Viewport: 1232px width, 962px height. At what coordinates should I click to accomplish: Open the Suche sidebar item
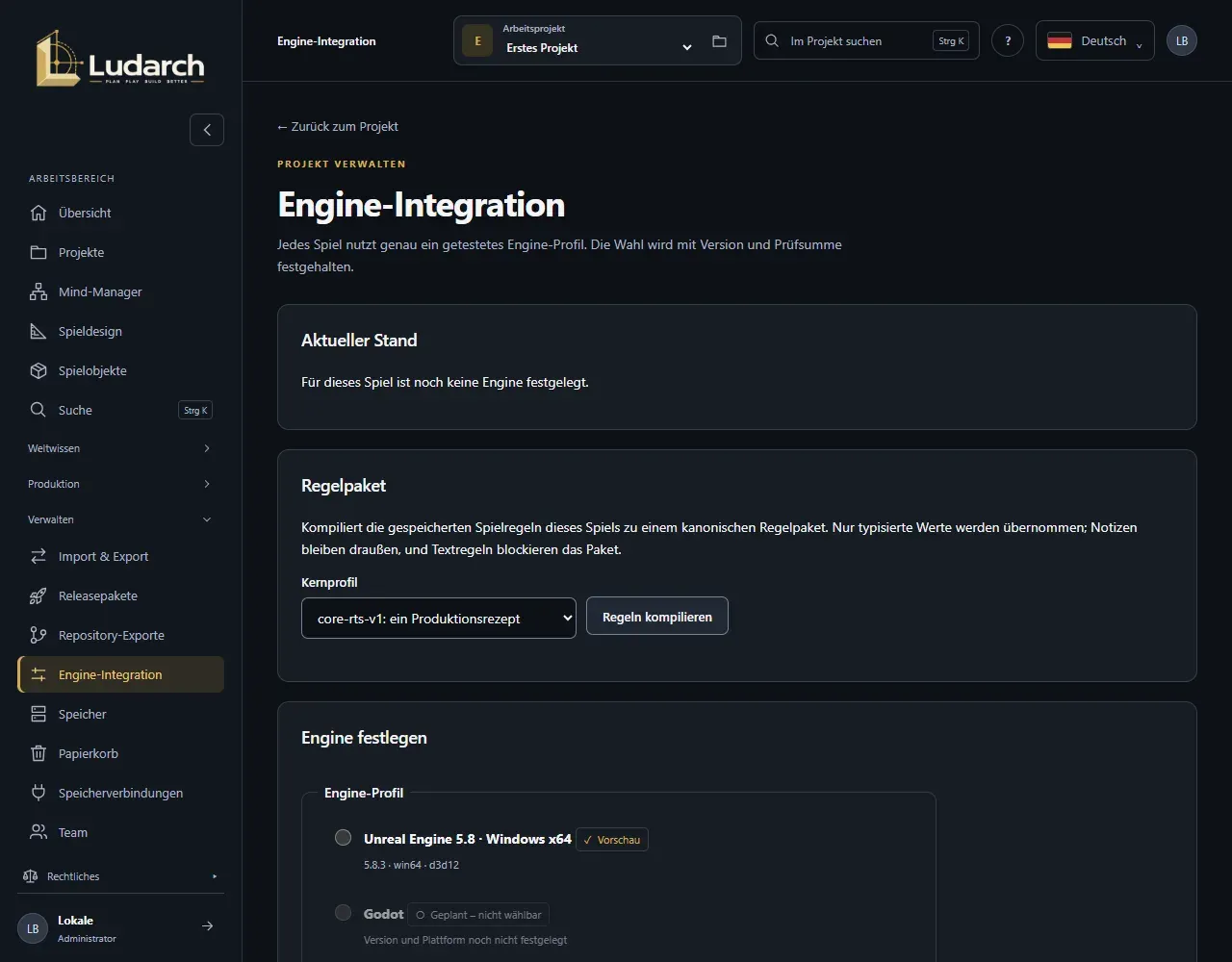click(x=120, y=410)
